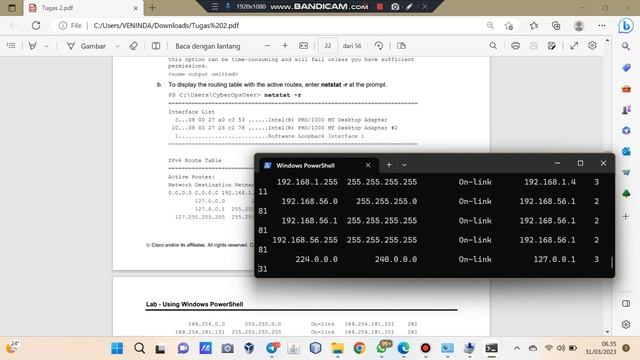Choose the add text tool

(x=156, y=46)
